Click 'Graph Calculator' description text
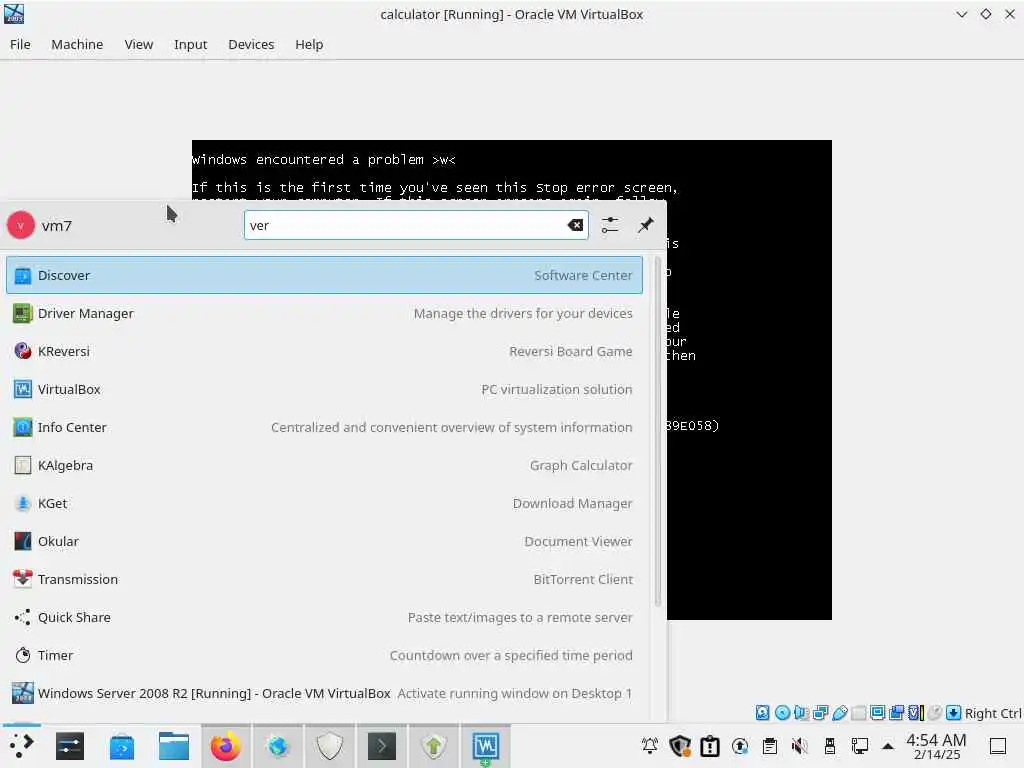This screenshot has width=1024, height=768. [581, 465]
